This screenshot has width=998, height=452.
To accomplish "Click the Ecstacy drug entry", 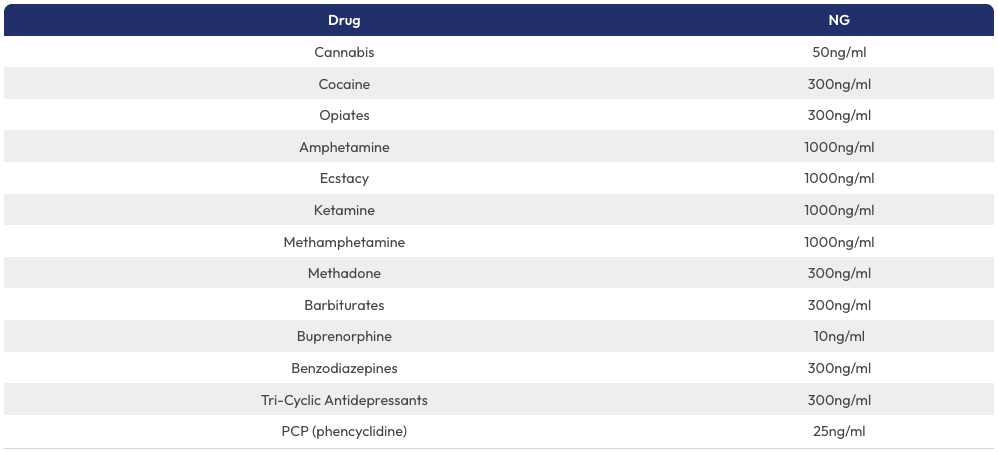I will (344, 178).
